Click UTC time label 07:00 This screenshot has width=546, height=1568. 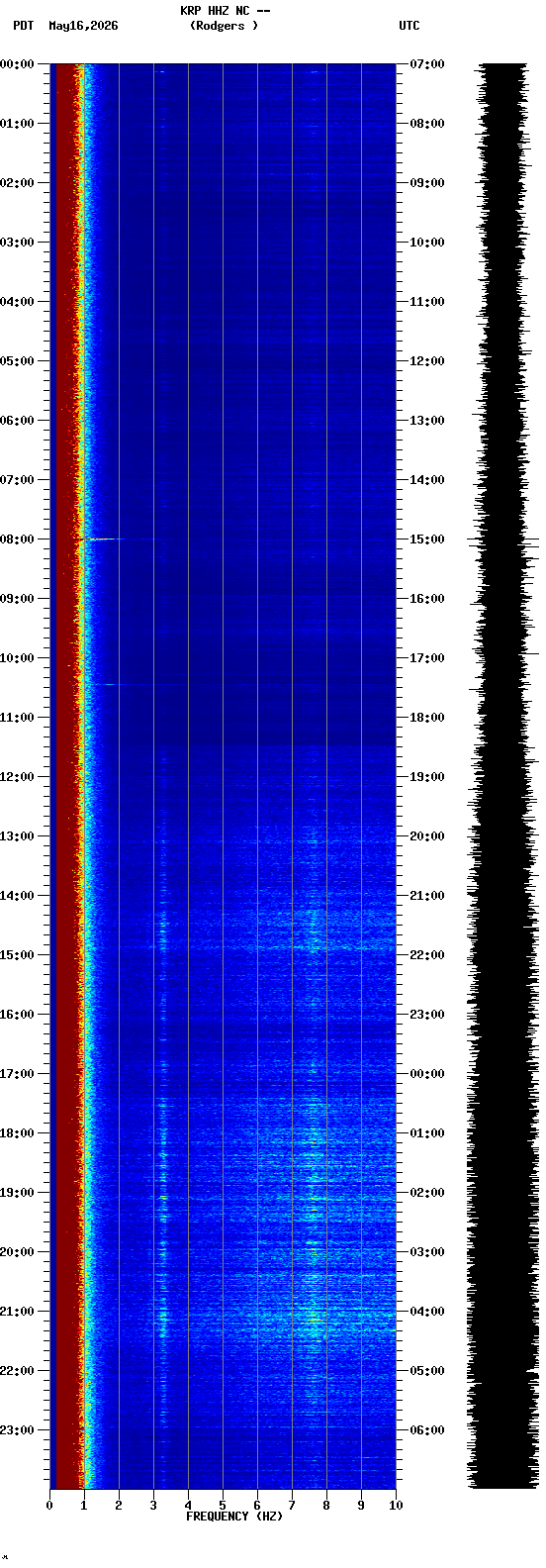tap(427, 64)
